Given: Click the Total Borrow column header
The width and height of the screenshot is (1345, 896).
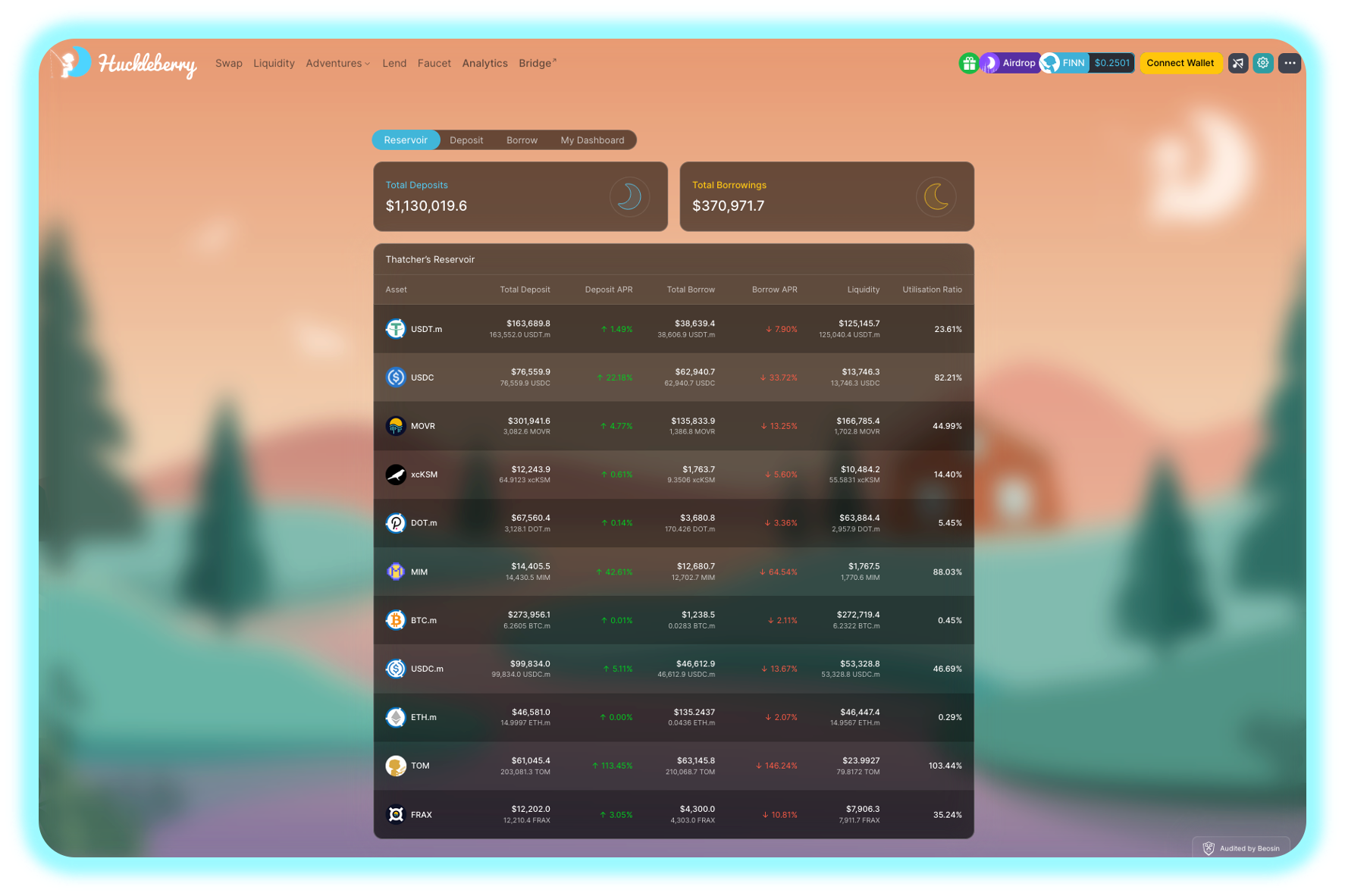Looking at the screenshot, I should tap(691, 290).
